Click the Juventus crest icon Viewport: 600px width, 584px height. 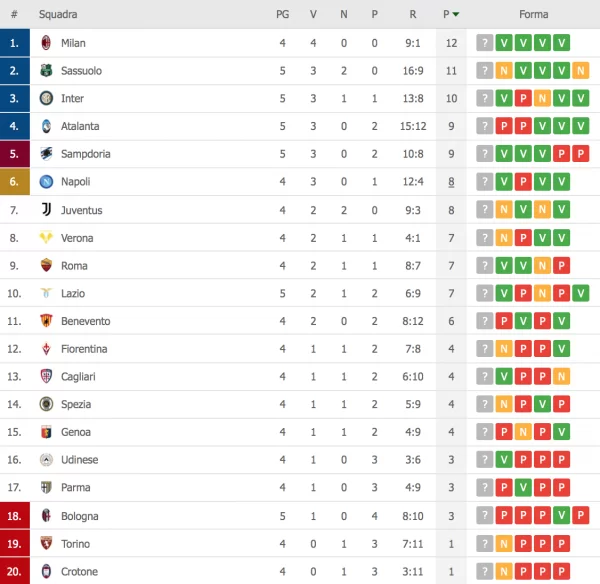click(45, 210)
